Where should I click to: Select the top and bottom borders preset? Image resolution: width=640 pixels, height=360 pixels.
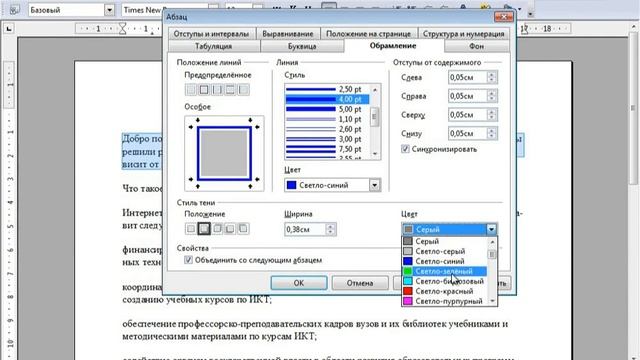230,89
